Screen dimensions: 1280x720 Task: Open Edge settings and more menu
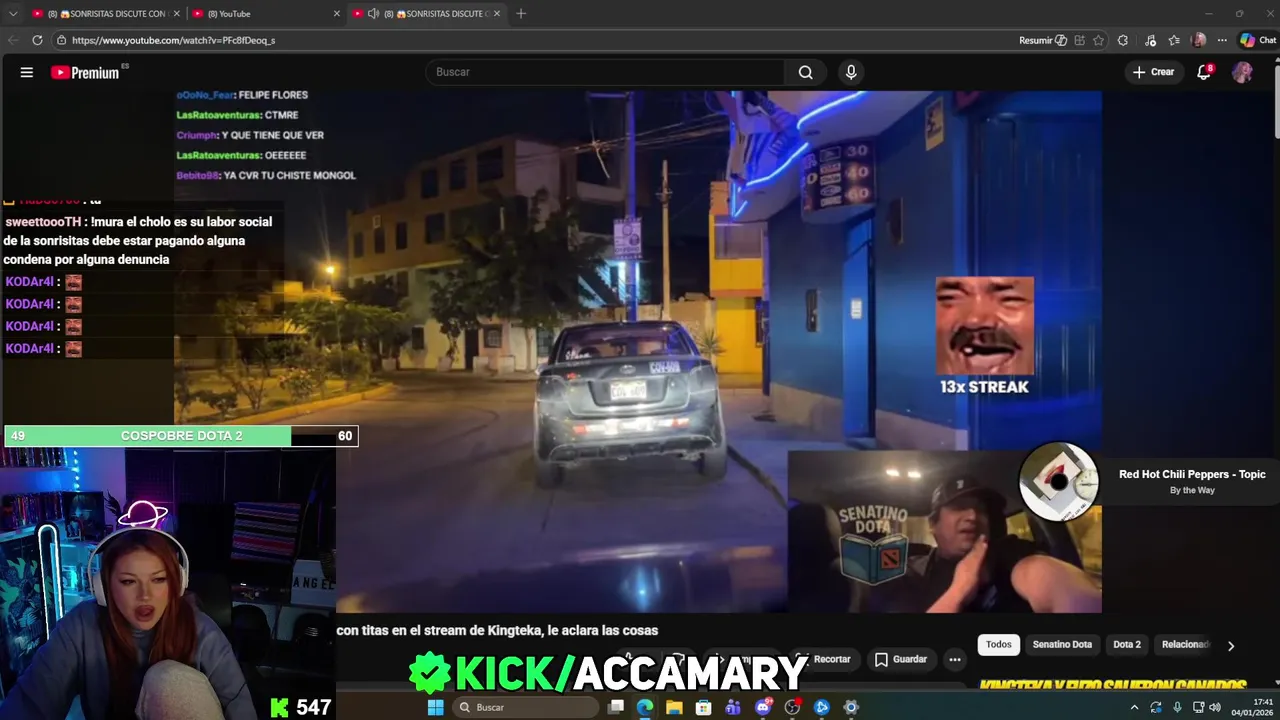coord(1222,40)
